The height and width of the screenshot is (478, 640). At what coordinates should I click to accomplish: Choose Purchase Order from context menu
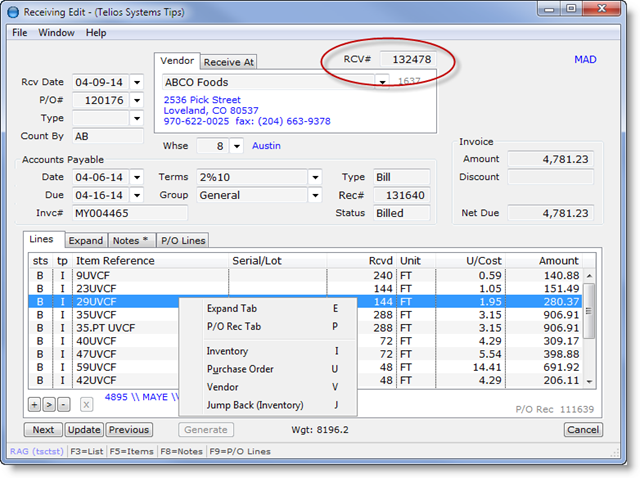240,369
